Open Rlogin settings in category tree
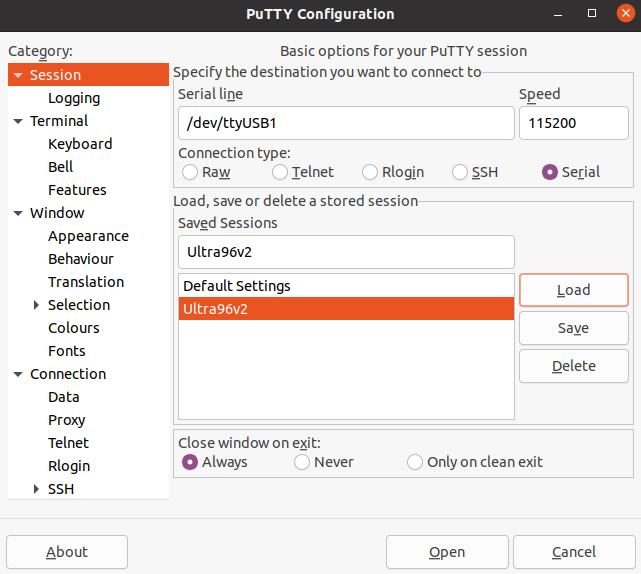 click(69, 466)
